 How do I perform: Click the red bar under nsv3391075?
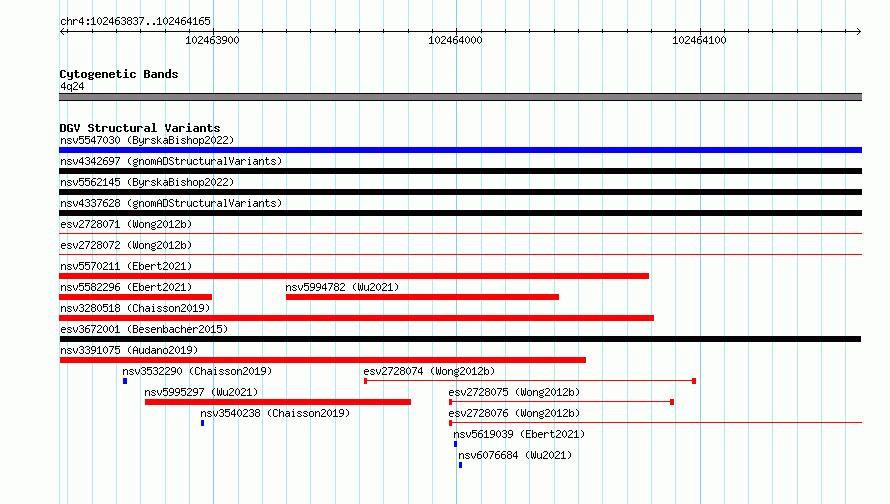point(322,360)
